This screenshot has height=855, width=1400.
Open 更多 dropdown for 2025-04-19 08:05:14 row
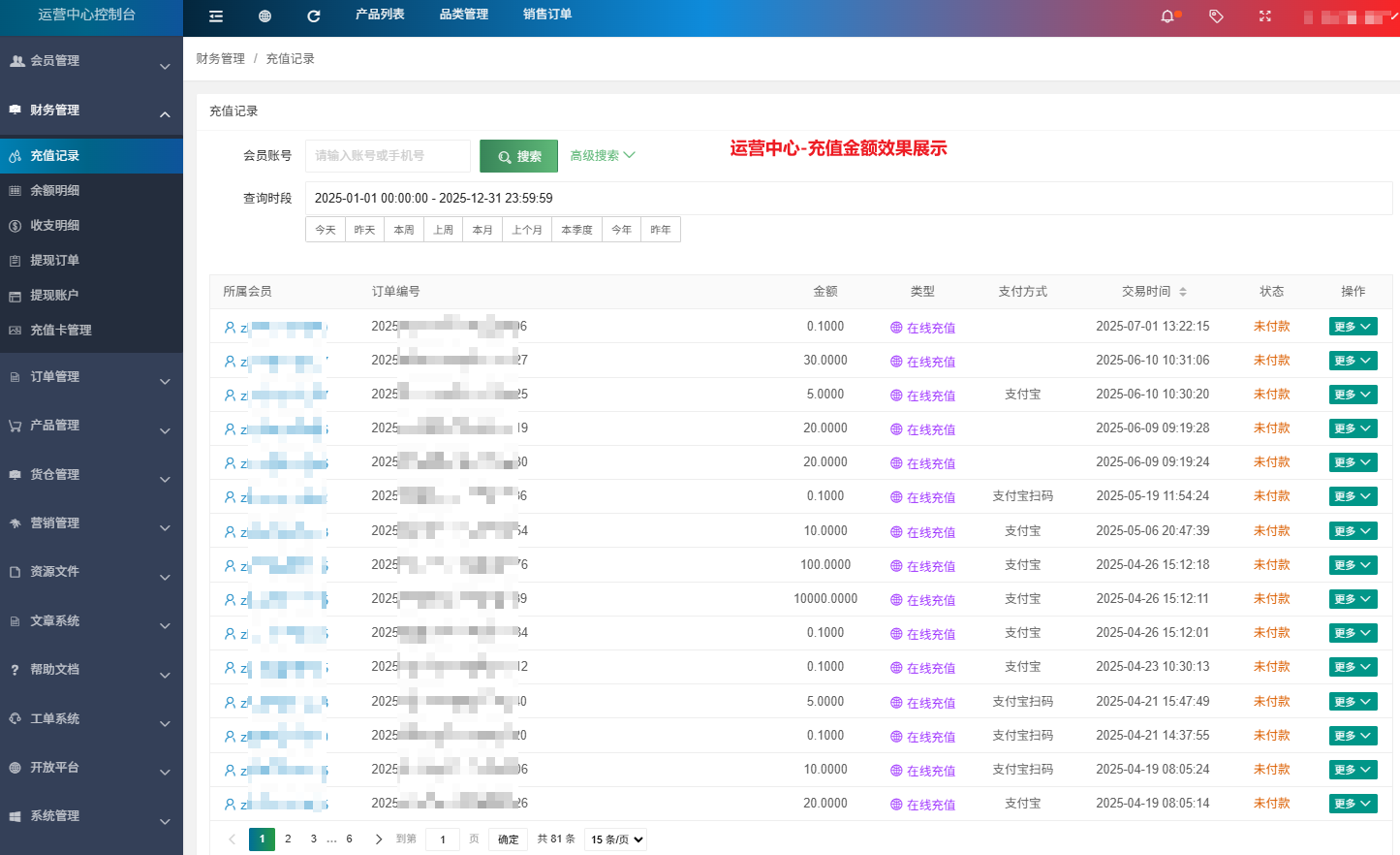click(x=1353, y=804)
